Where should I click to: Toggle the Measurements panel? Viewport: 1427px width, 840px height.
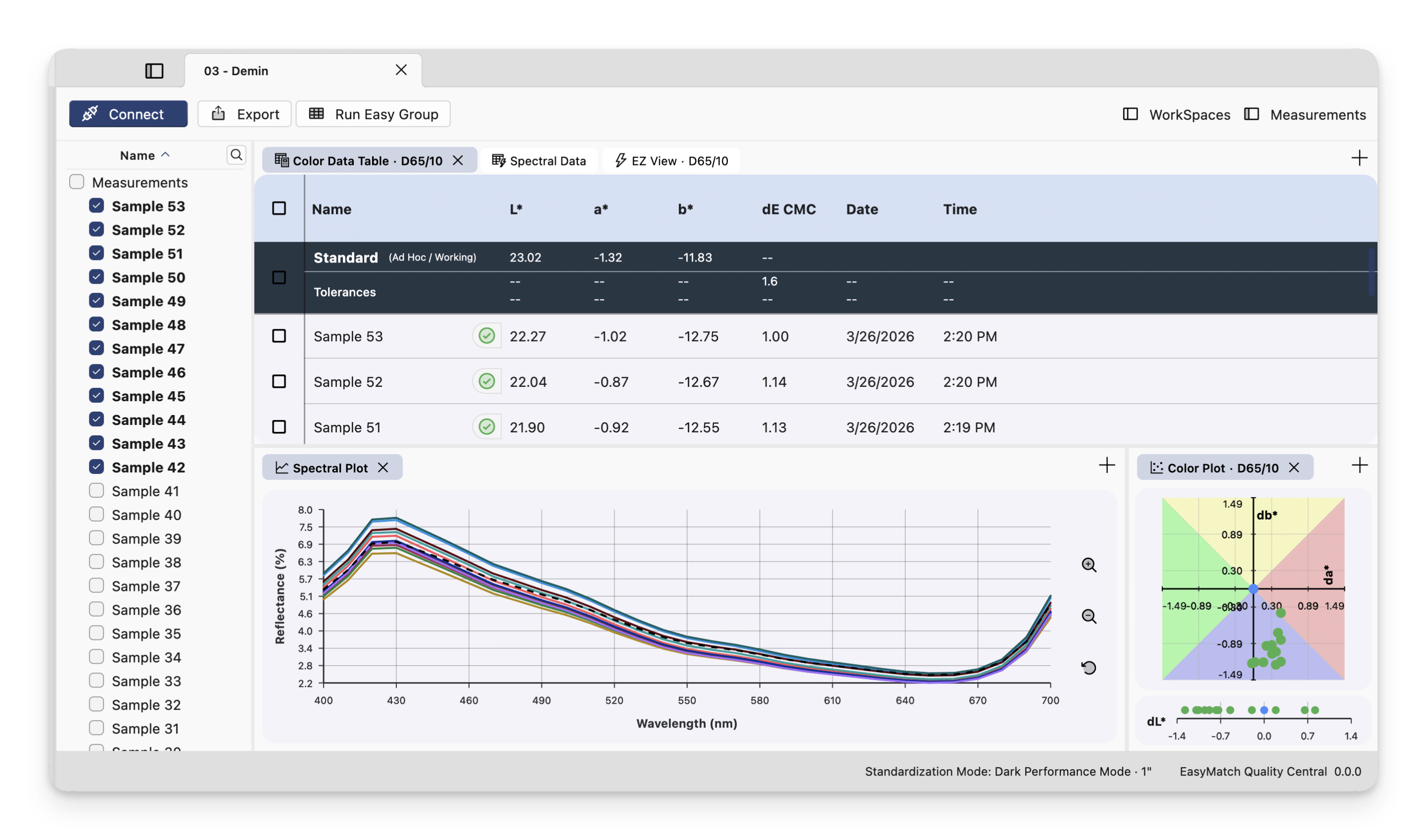pos(1305,114)
